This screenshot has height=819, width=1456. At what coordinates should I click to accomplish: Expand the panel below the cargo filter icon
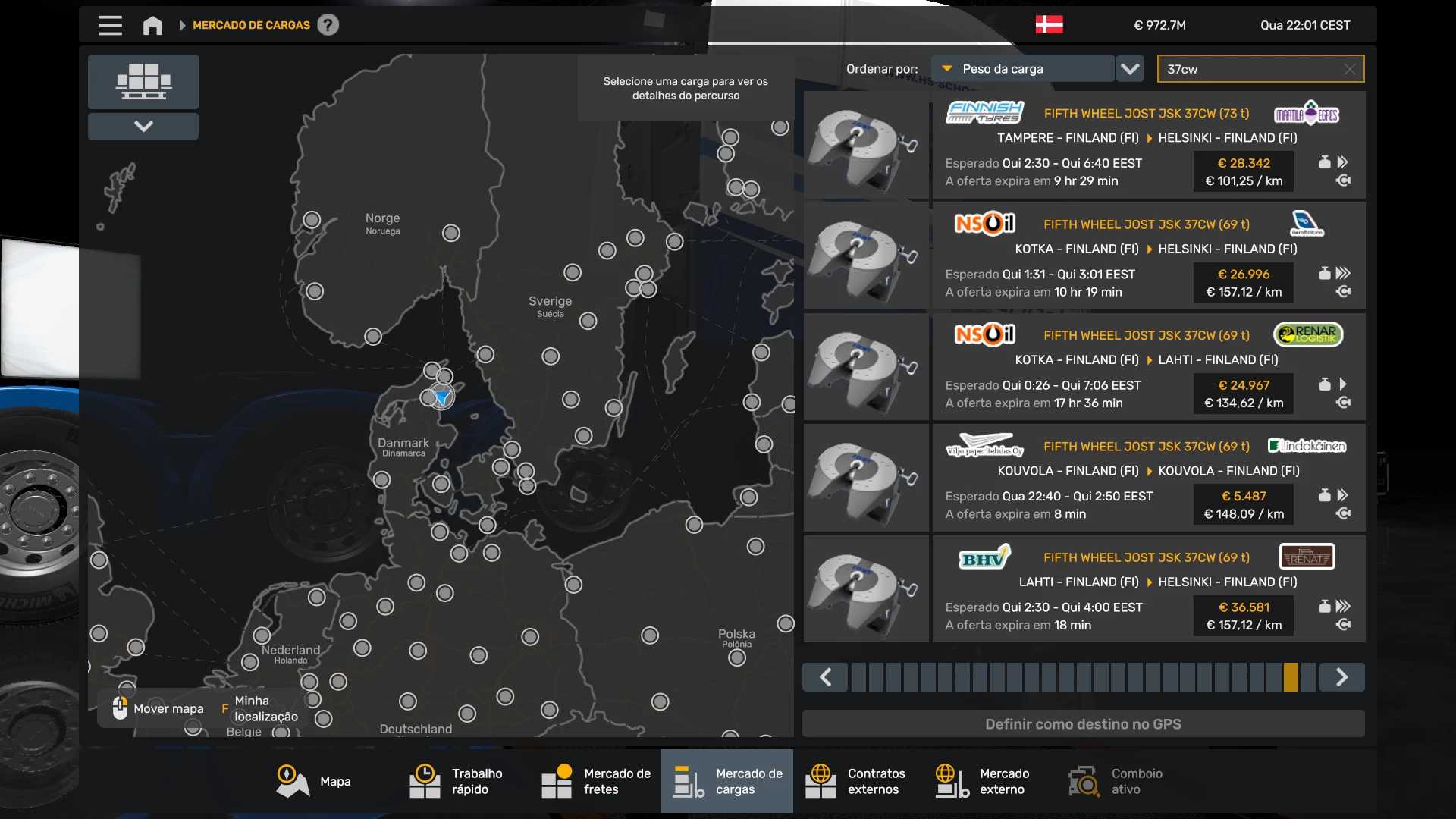(x=143, y=126)
